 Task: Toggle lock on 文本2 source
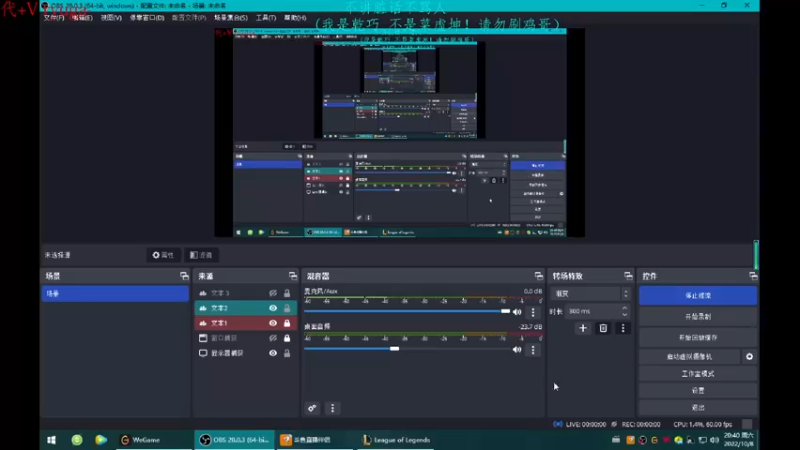point(287,308)
